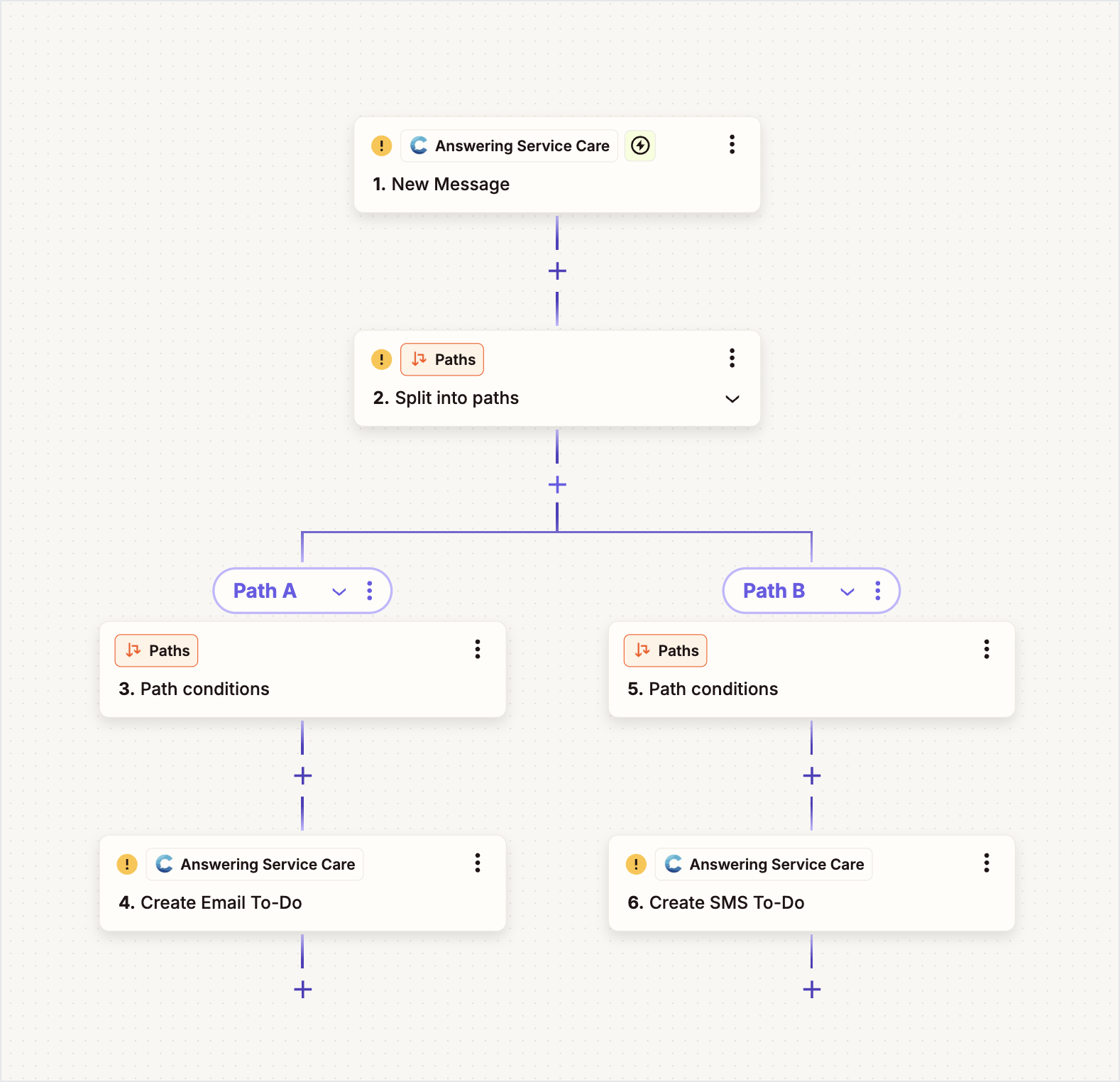Collapse the Split into paths chevron
Screen dimensions: 1120x1082
coord(732,399)
